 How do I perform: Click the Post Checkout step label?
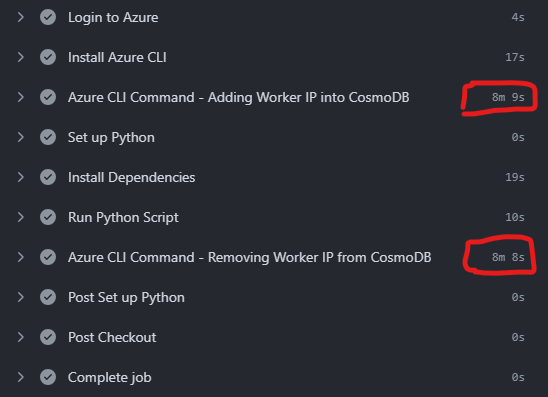click(x=112, y=338)
